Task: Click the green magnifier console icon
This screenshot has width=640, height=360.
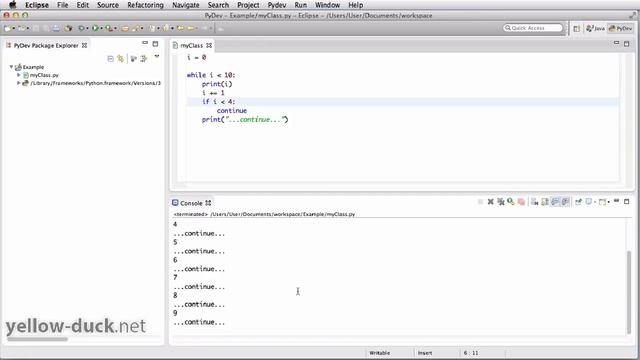Action: (511, 202)
